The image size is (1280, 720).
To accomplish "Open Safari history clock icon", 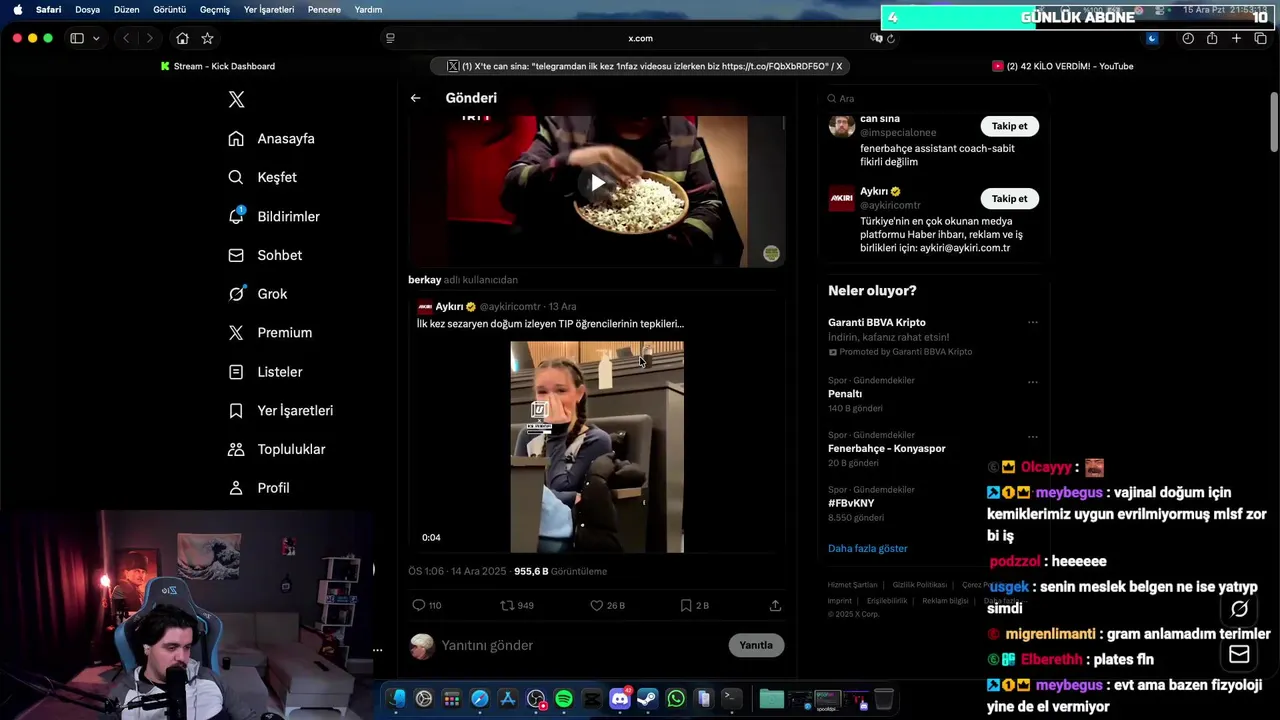I will (x=1188, y=38).
